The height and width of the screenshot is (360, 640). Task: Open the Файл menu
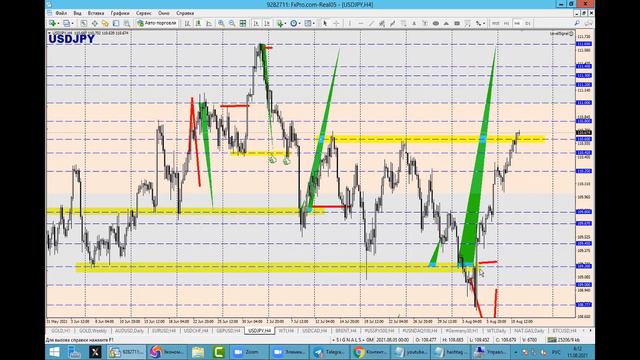click(x=61, y=13)
